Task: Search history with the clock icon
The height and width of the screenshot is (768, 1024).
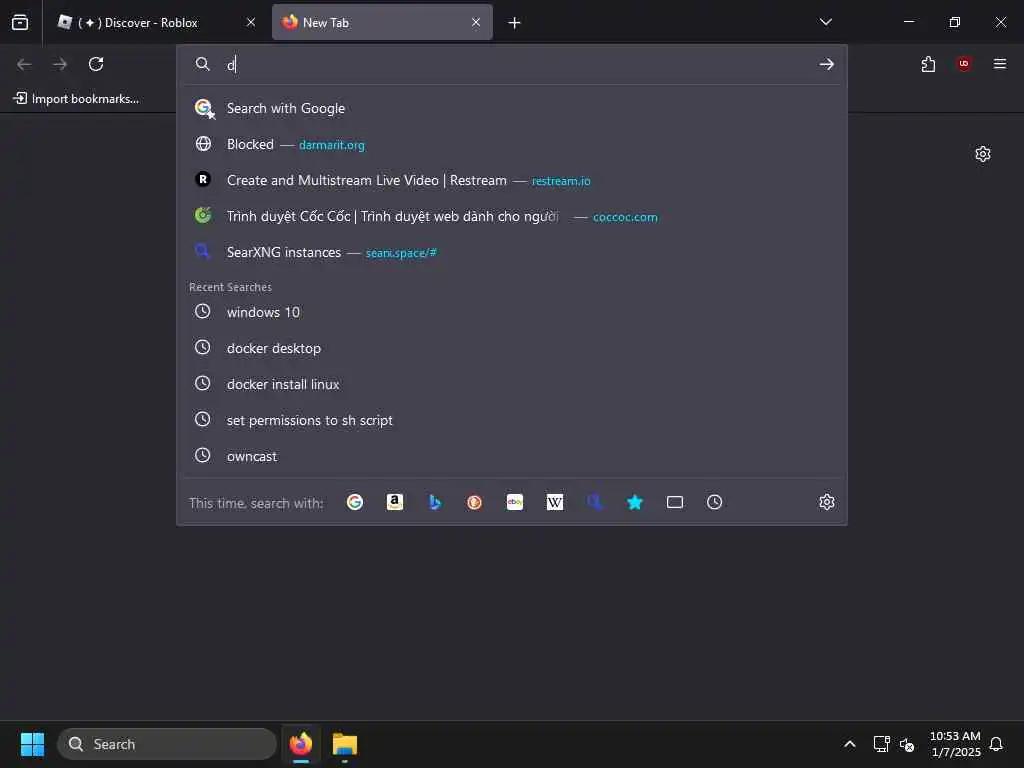Action: [714, 502]
